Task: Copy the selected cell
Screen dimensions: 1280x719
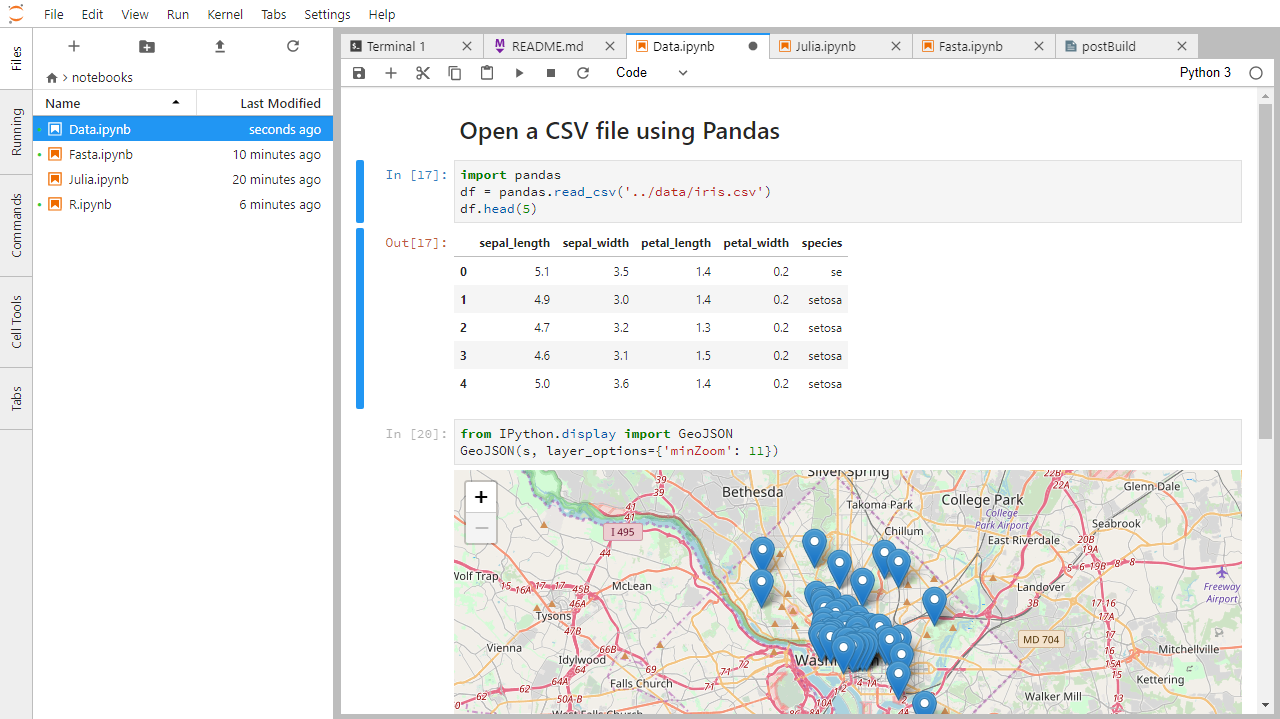Action: click(x=454, y=72)
